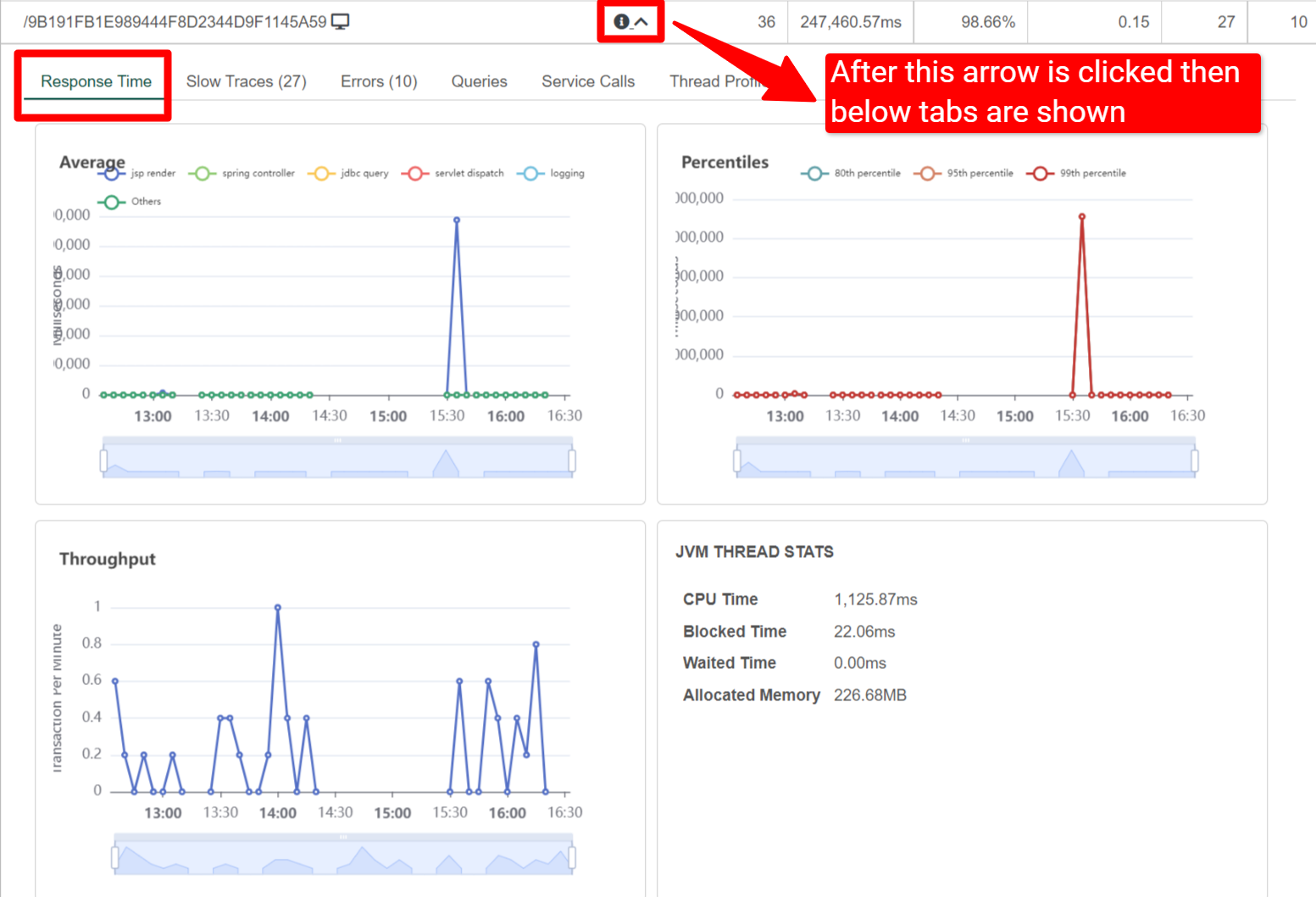
Task: Click the Throughput chart zoom slider left handle
Action: point(114,858)
